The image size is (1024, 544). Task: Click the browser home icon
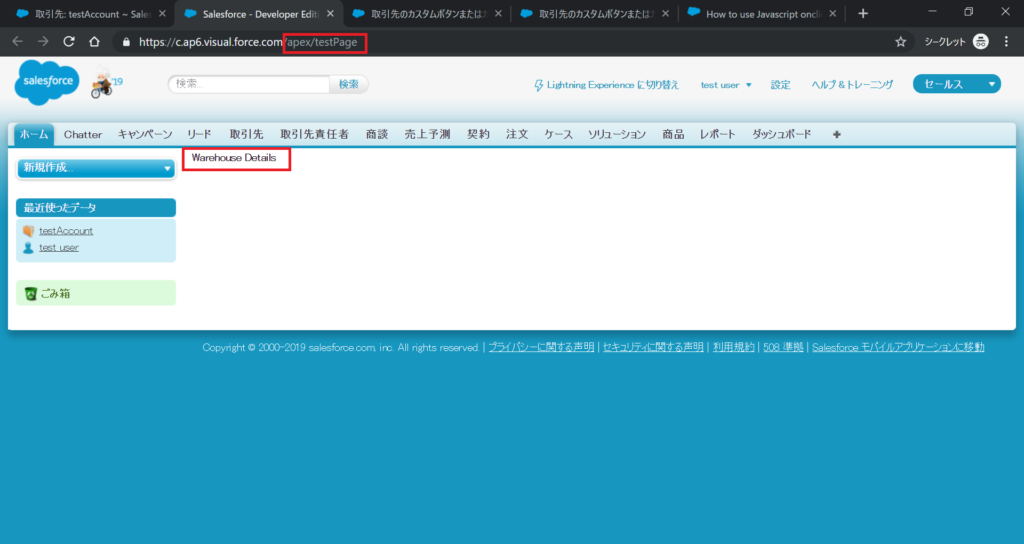(x=94, y=42)
